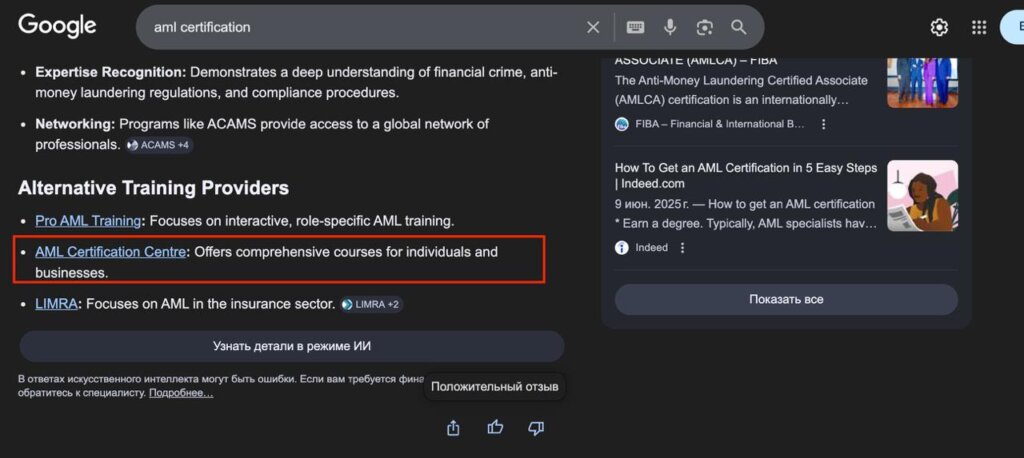The image size is (1024, 458).
Task: Clear the search query with X
Action: 592,27
